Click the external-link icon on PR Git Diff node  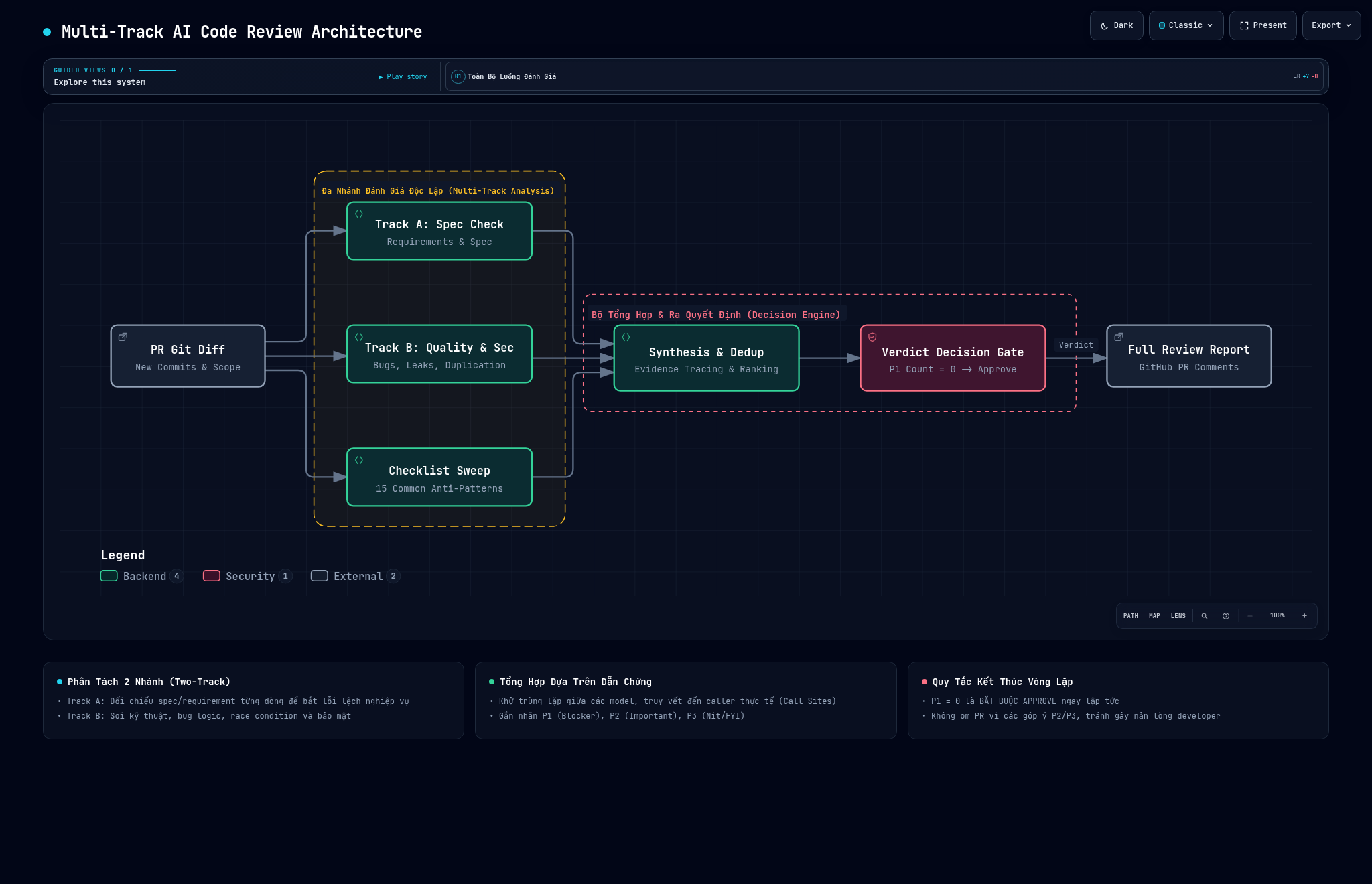coord(123,337)
